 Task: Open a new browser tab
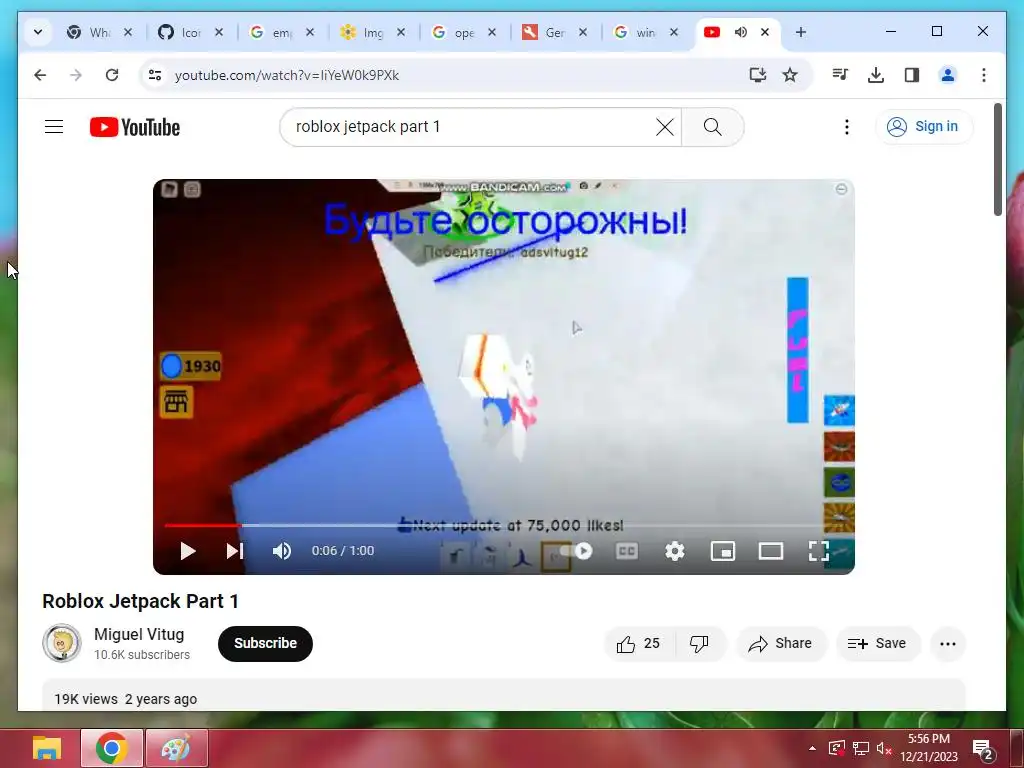[x=801, y=32]
